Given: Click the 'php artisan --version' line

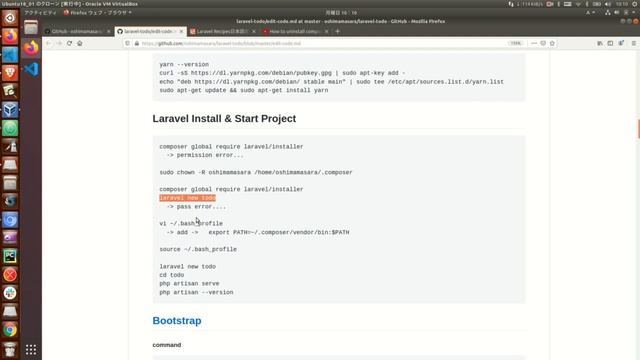Looking at the screenshot, I should coord(196,292).
